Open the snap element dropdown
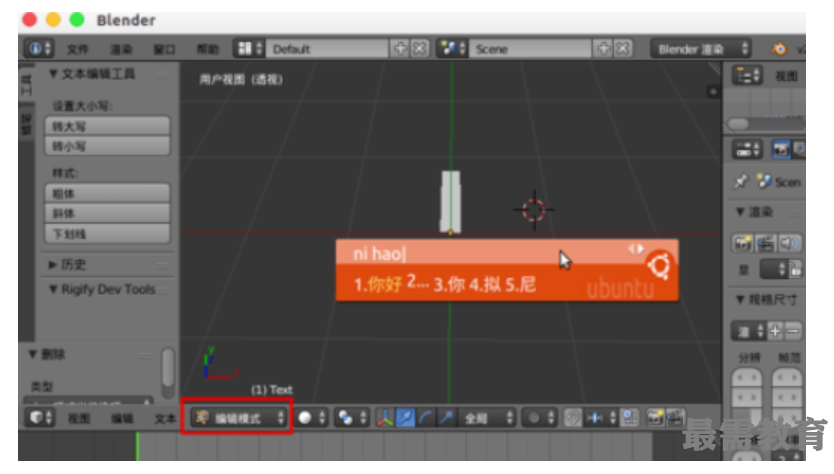The width and height of the screenshot is (834, 474). click(601, 418)
